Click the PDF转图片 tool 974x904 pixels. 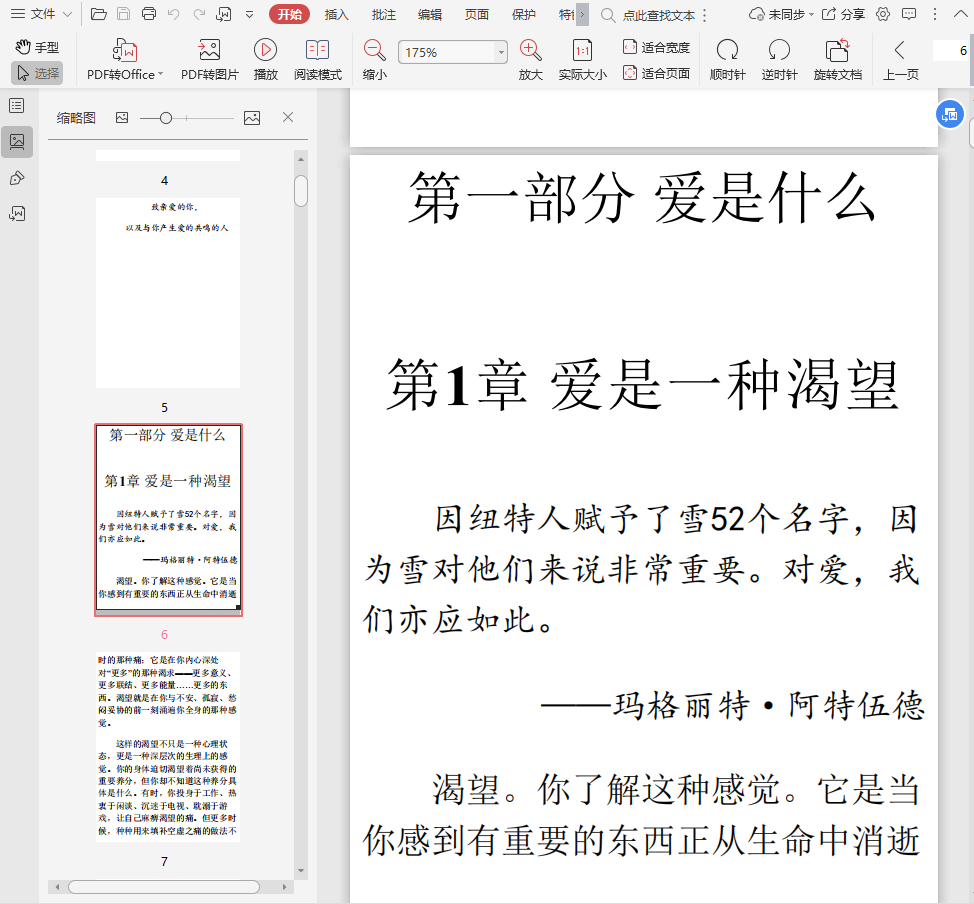coord(209,60)
